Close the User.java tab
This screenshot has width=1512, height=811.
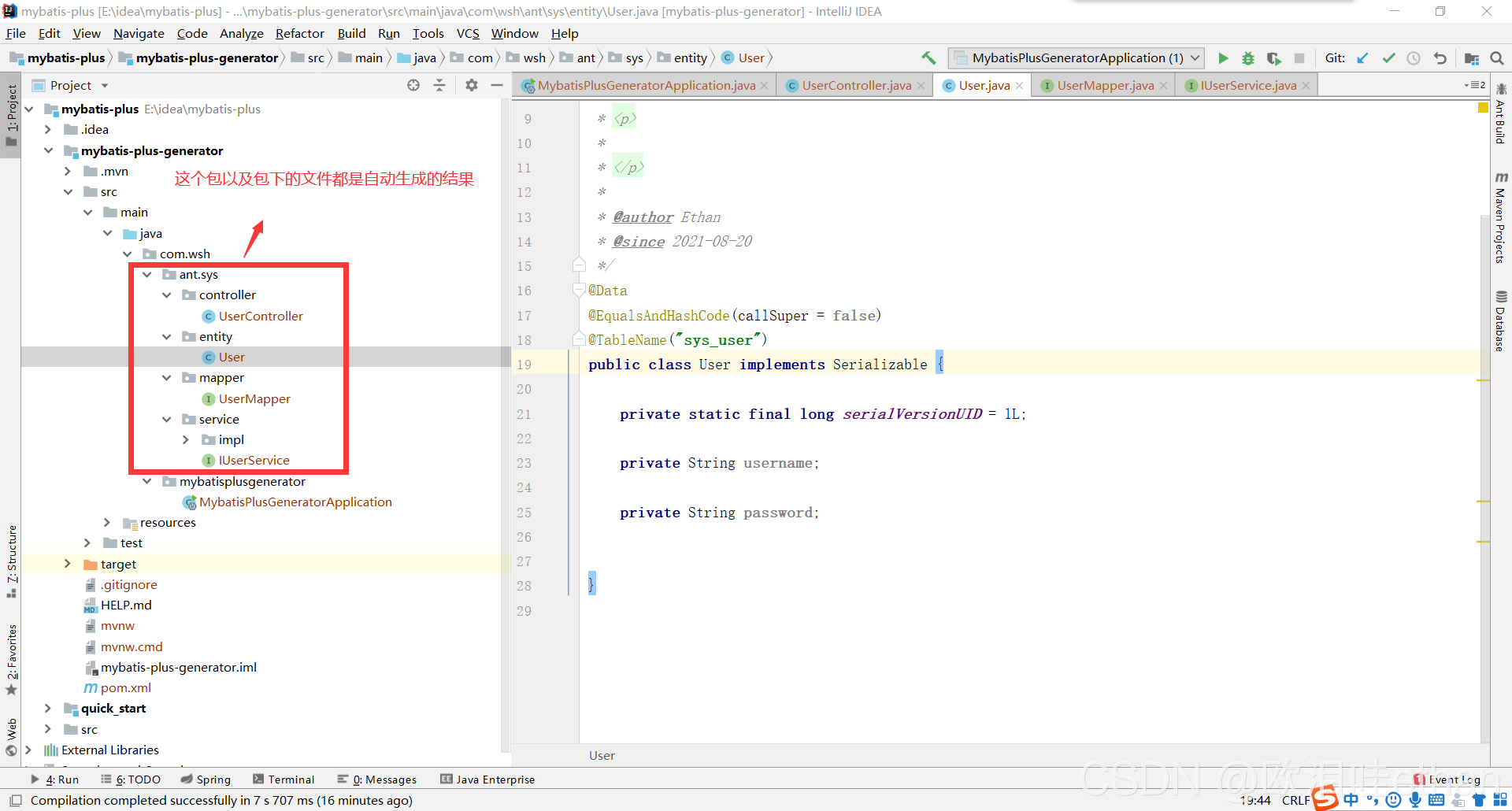(x=1019, y=85)
